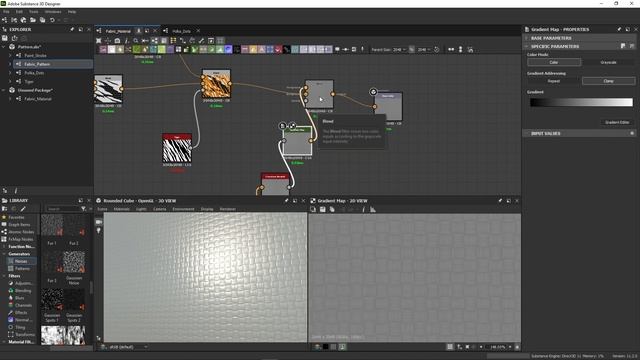This screenshot has height=360, width=640.
Task: Open the Windows menu
Action: point(53,12)
